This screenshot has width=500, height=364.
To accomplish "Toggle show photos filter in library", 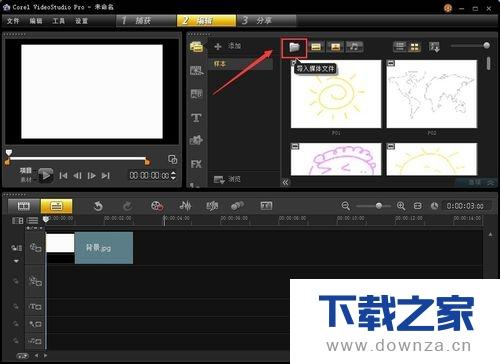I will click(x=335, y=47).
